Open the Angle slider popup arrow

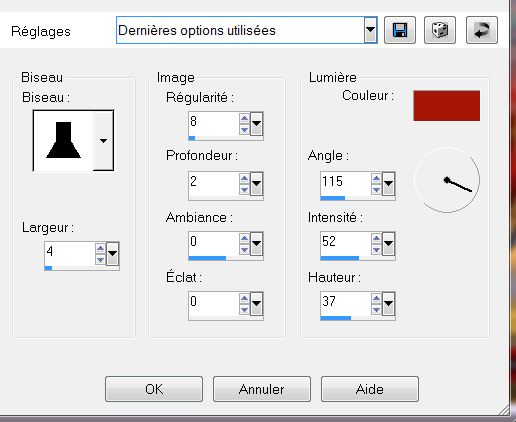pos(388,184)
